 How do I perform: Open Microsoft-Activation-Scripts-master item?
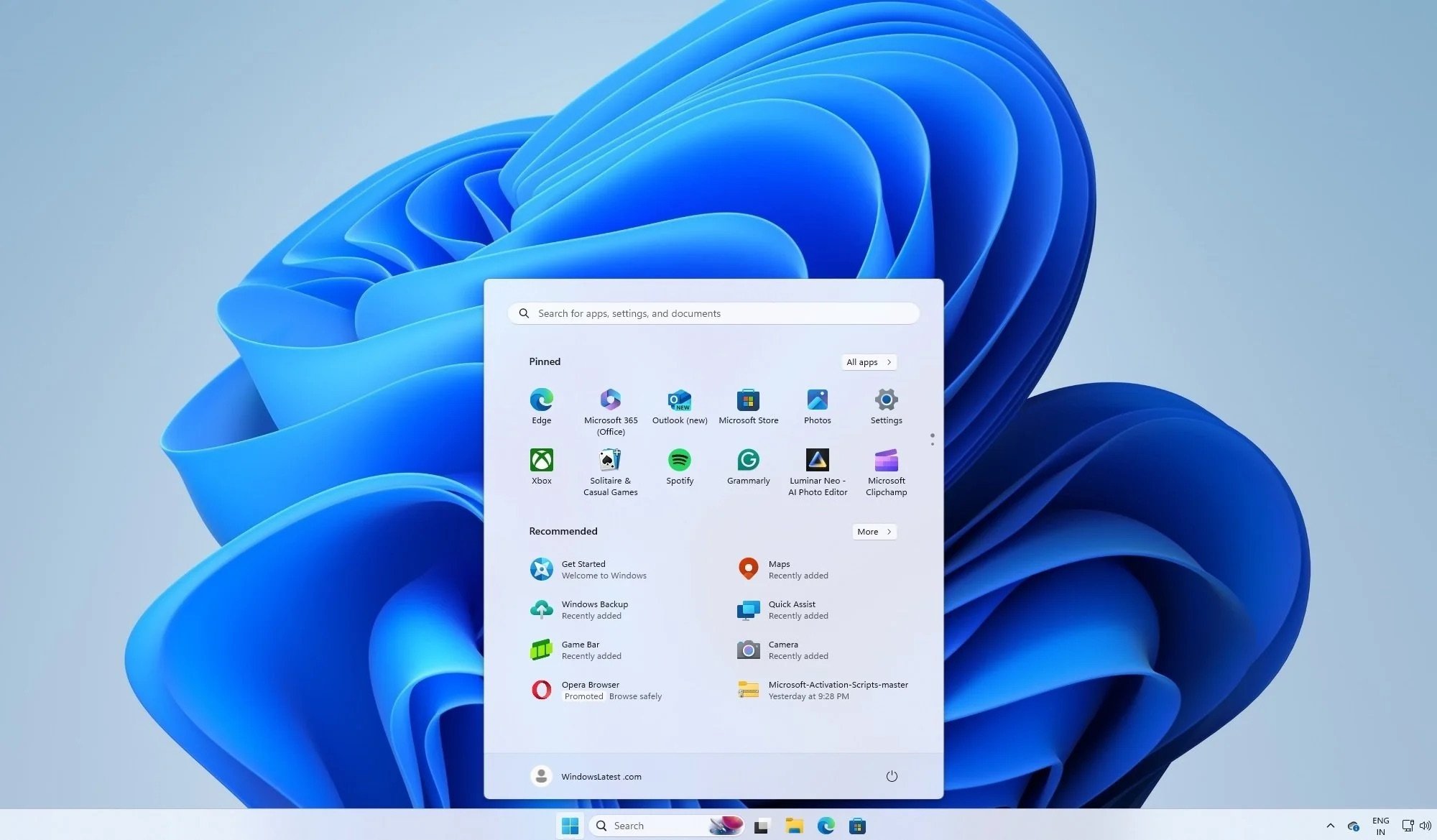(820, 690)
